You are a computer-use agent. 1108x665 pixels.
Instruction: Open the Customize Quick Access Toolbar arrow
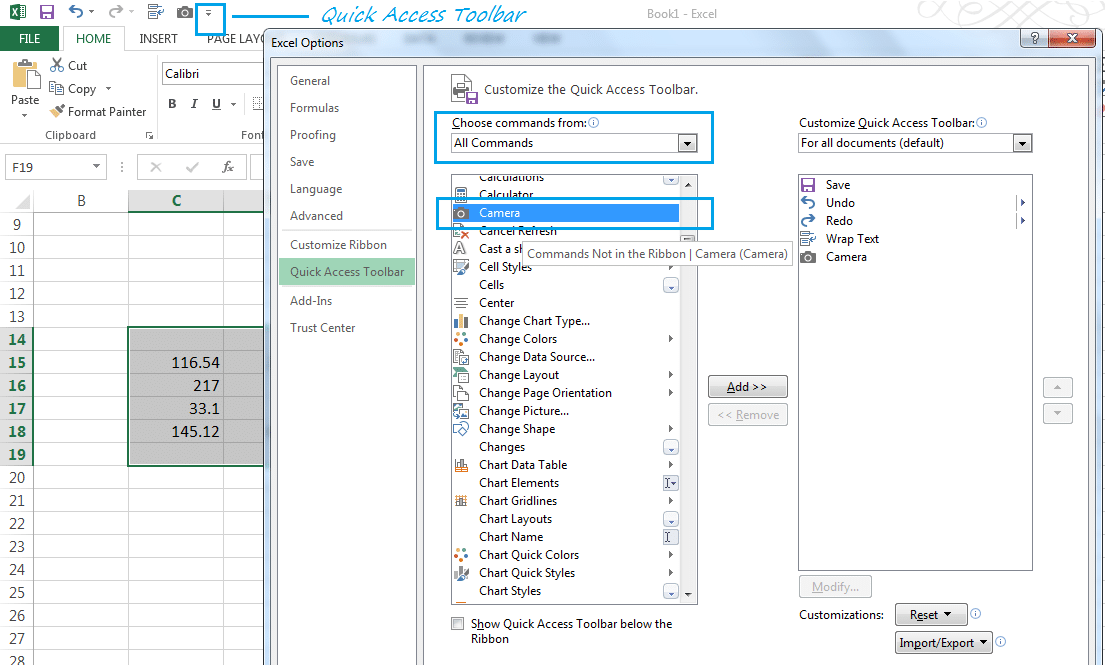pos(208,13)
